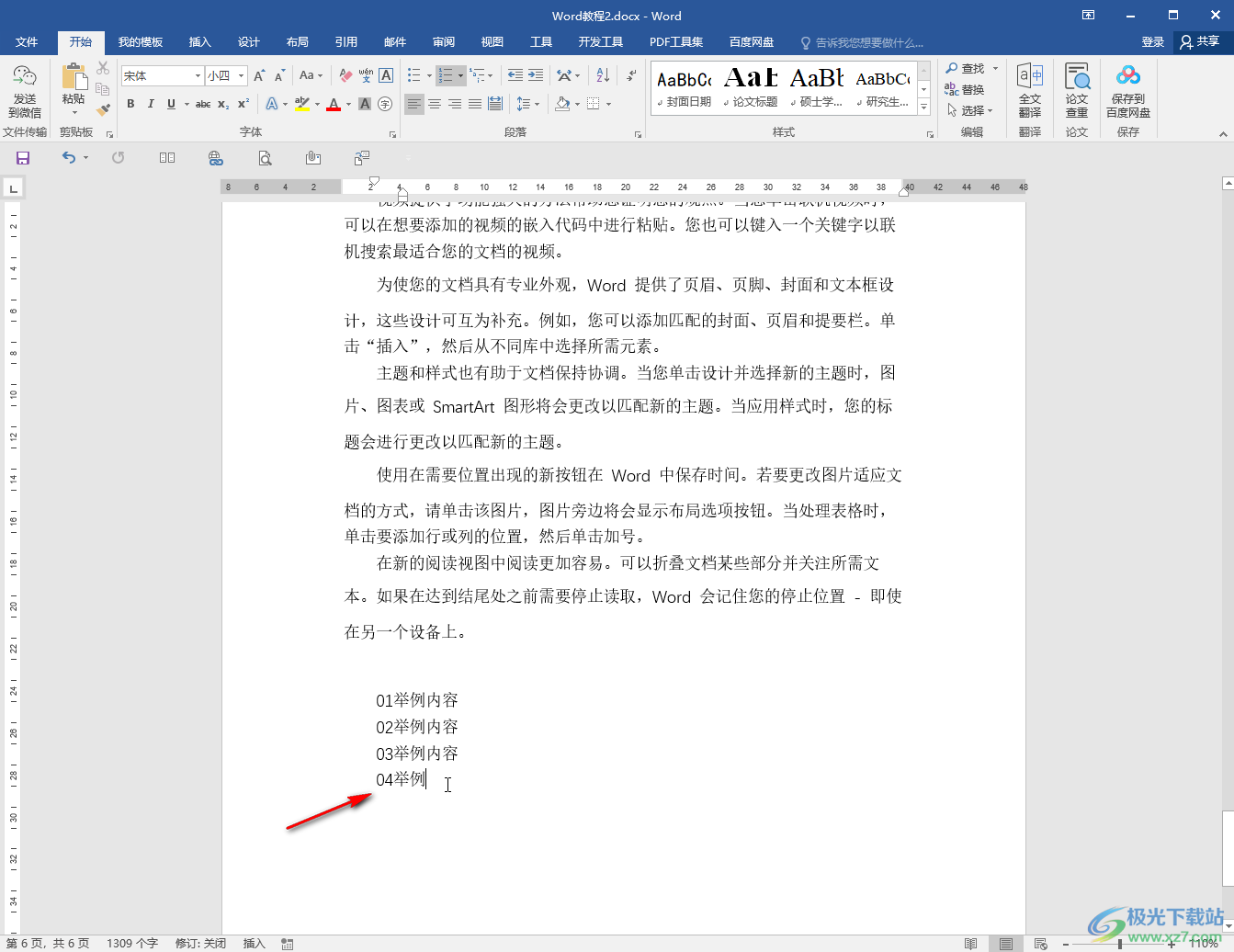Toggle underline formatting

171,104
